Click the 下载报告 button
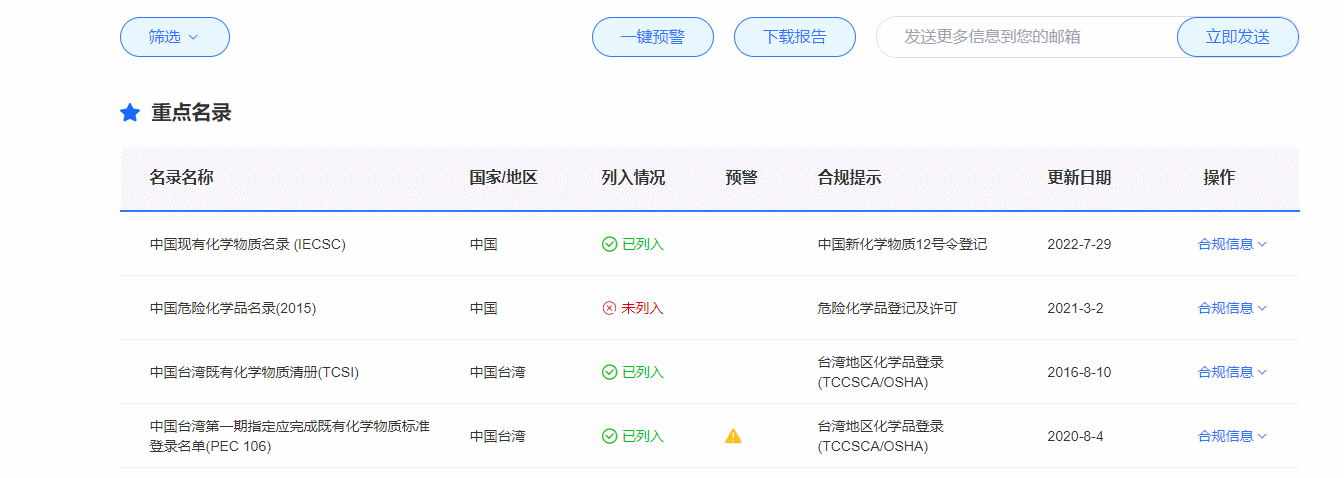1344x478 pixels. tap(794, 37)
